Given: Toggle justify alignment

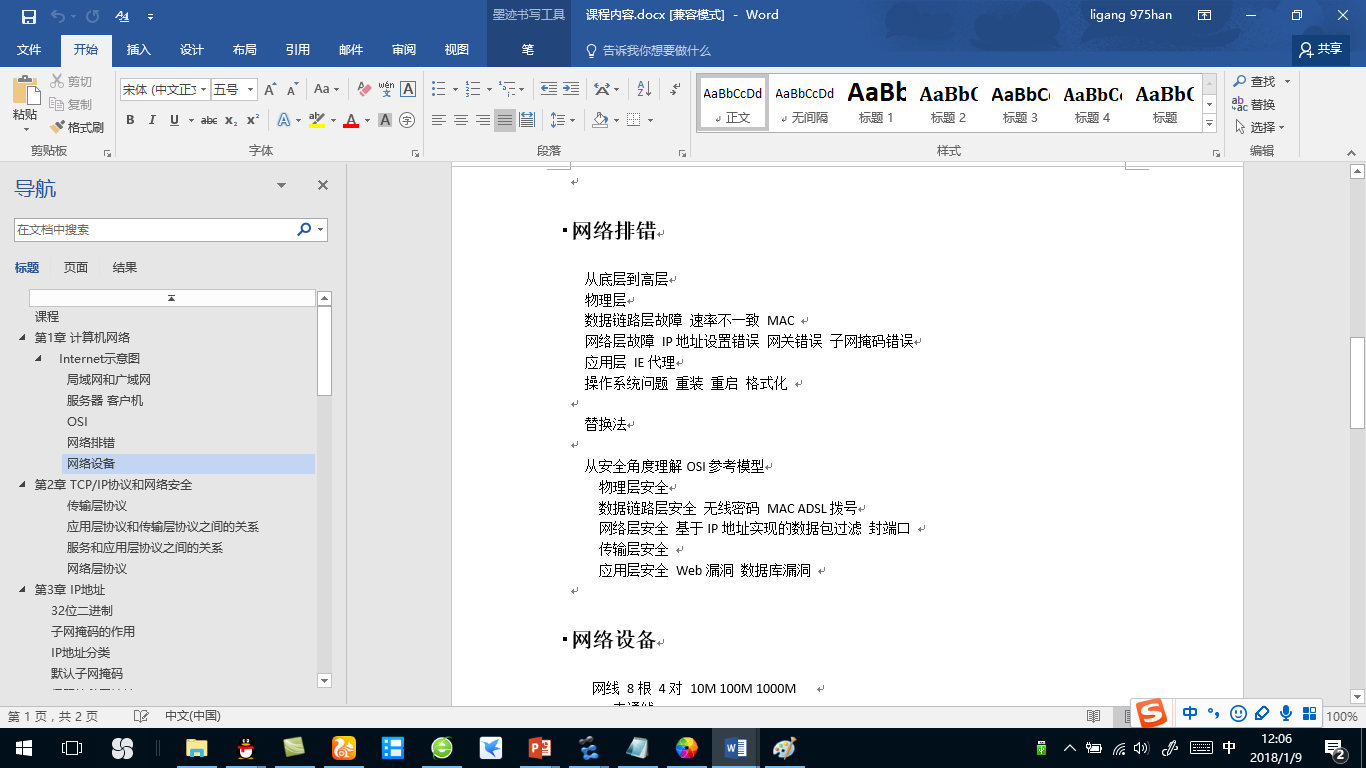Looking at the screenshot, I should click(505, 120).
